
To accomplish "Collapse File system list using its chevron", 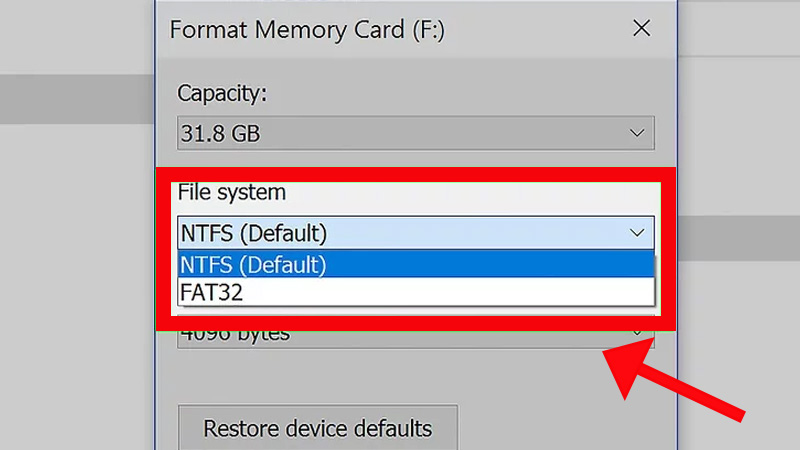I will 637,233.
